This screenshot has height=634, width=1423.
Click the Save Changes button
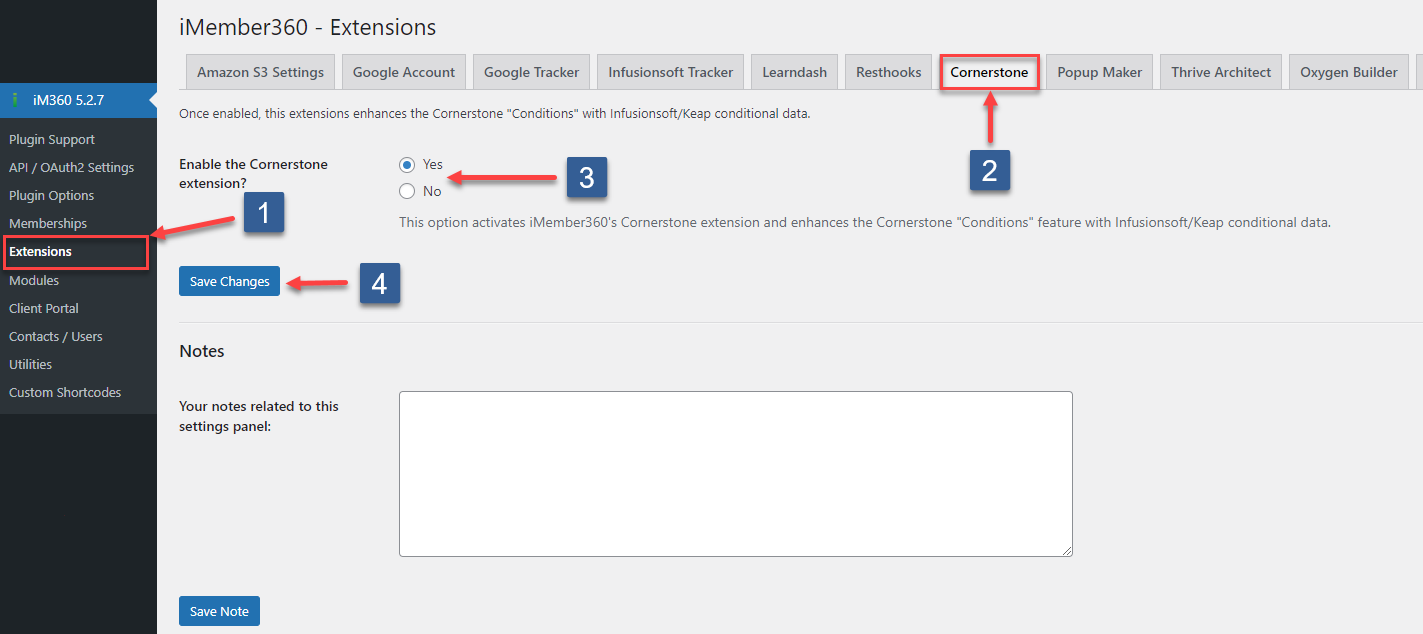229,281
